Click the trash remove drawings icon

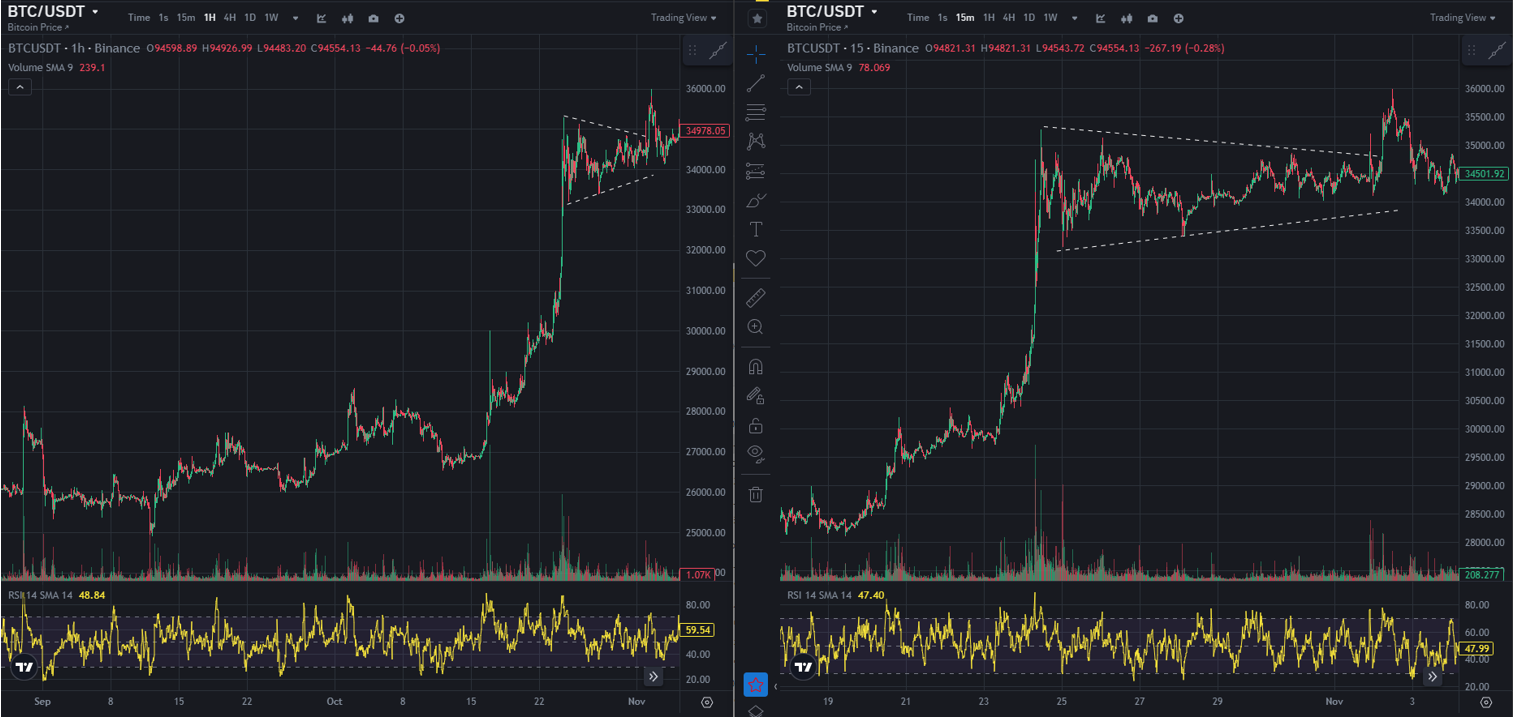pyautogui.click(x=756, y=494)
